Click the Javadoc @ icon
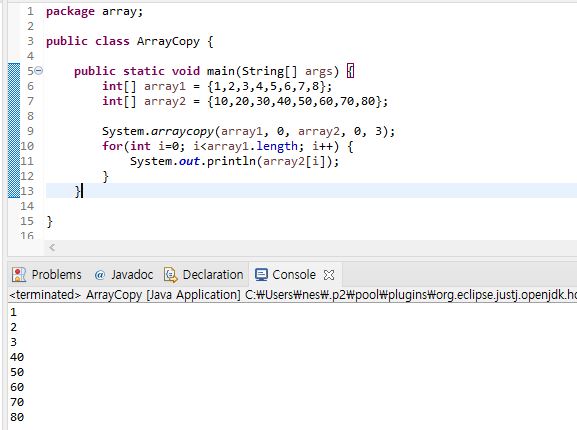The width and height of the screenshot is (577, 430). pyautogui.click(x=100, y=275)
